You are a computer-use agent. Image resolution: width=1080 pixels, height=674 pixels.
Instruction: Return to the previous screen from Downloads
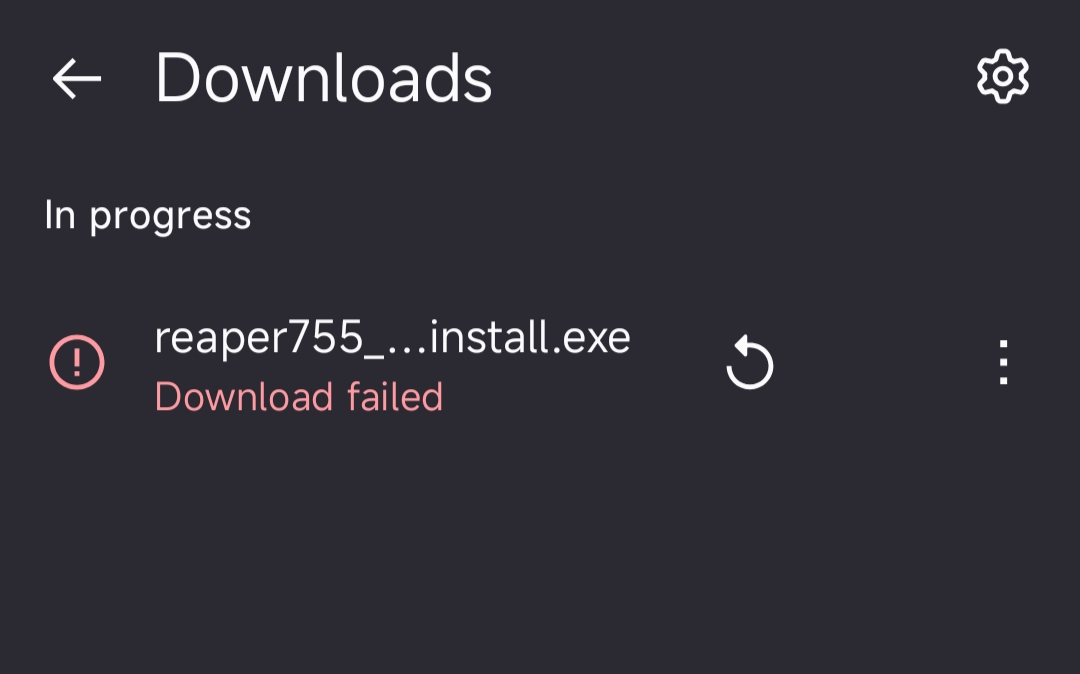pos(77,78)
